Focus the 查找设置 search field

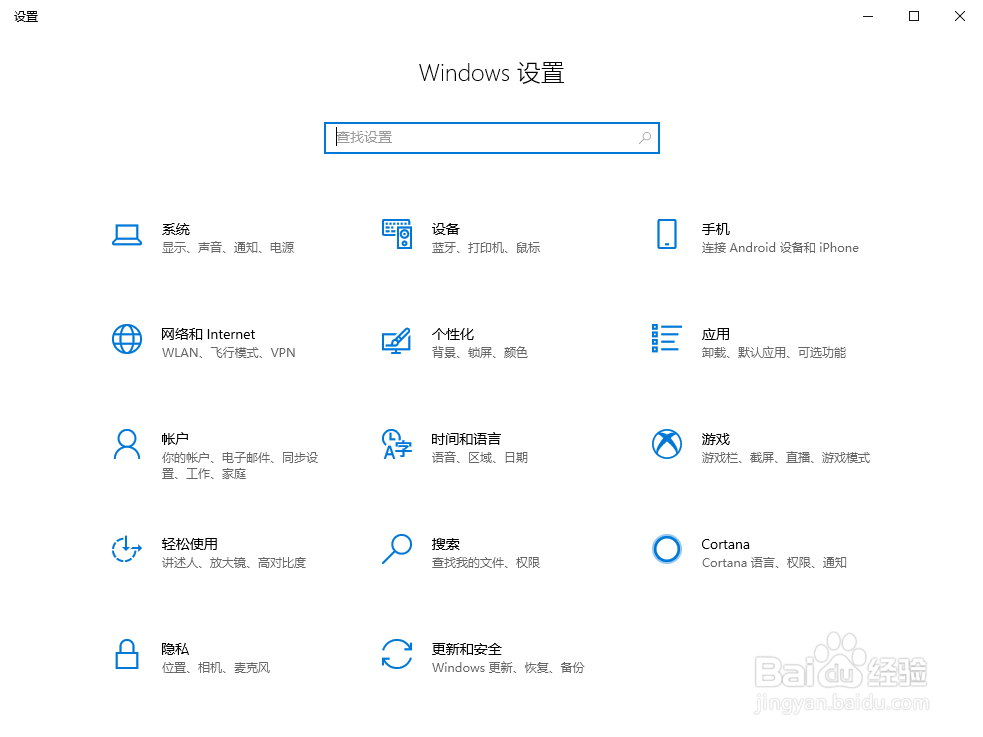492,138
